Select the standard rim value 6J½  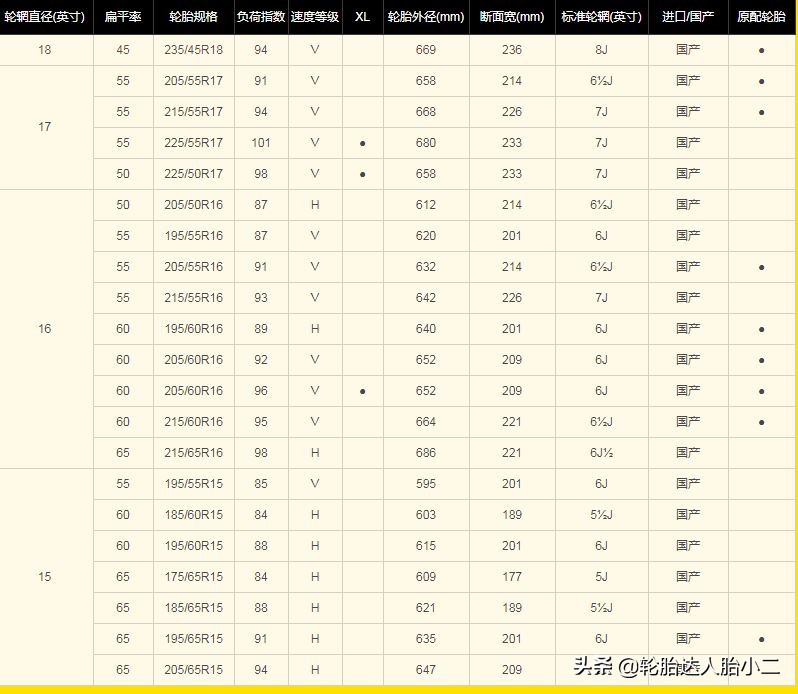[x=602, y=453]
